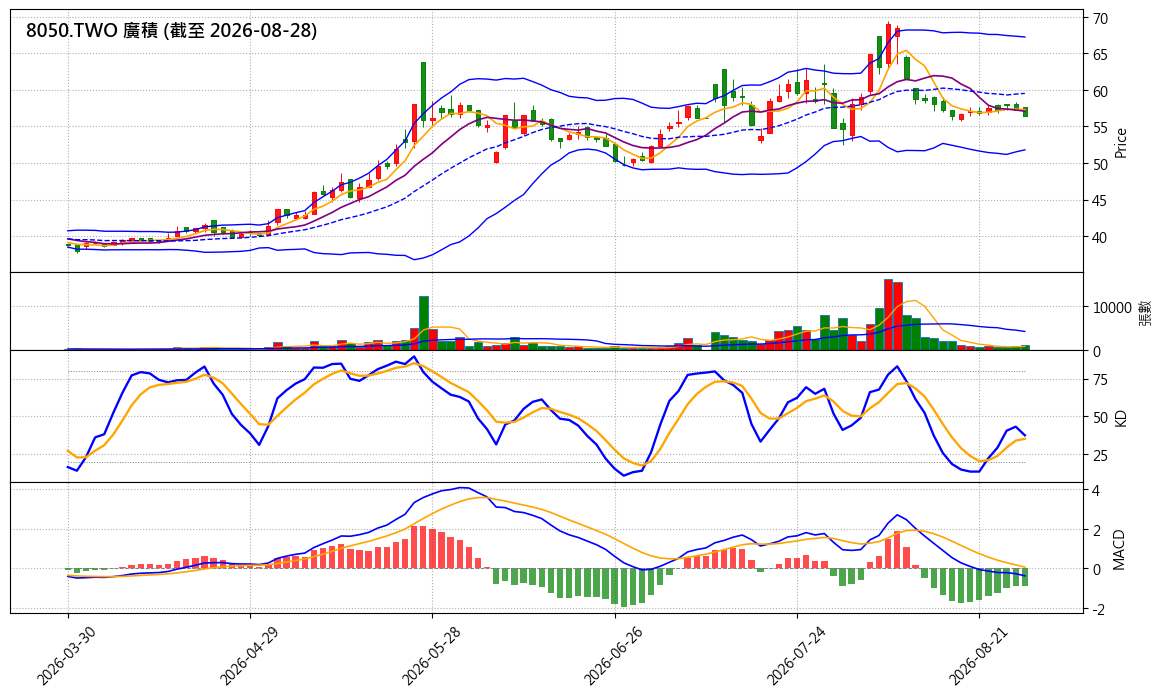Image resolution: width=1163 pixels, height=698 pixels.
Task: Click KD axis tick '75'
Action: pos(1100,381)
